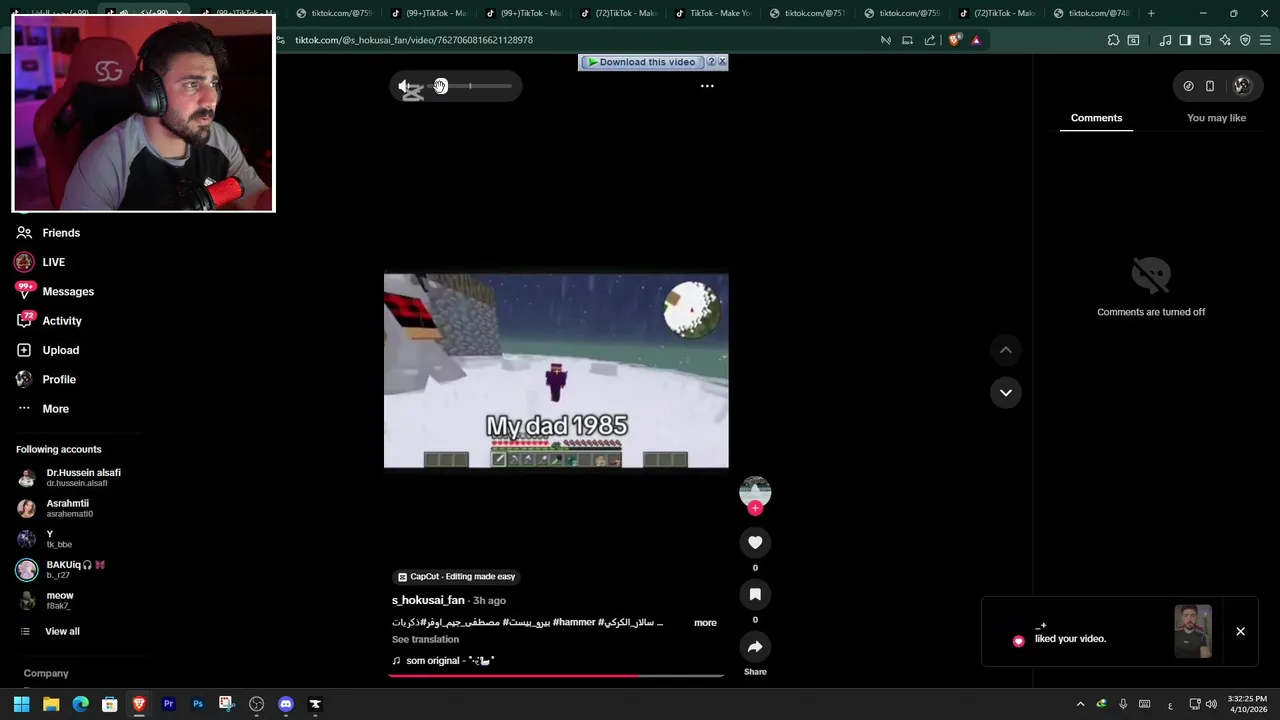Switch to the tiktok.com/@751 browser tab
The width and height of the screenshot is (1280, 720).
pos(806,13)
